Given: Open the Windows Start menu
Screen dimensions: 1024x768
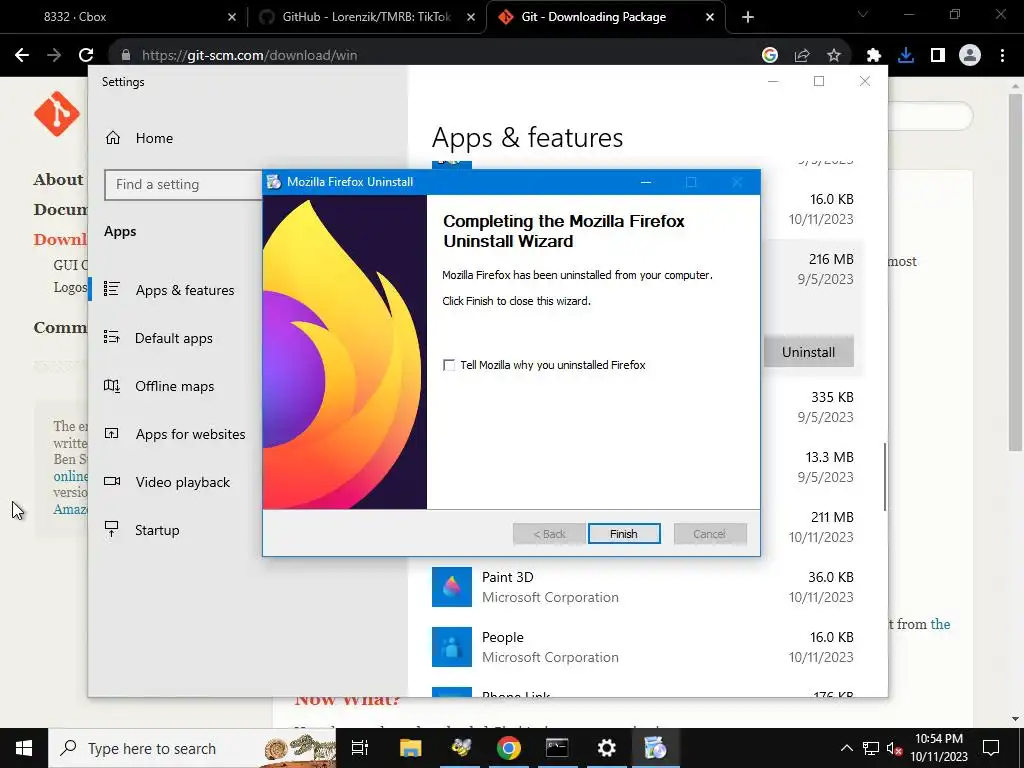Looking at the screenshot, I should point(24,748).
